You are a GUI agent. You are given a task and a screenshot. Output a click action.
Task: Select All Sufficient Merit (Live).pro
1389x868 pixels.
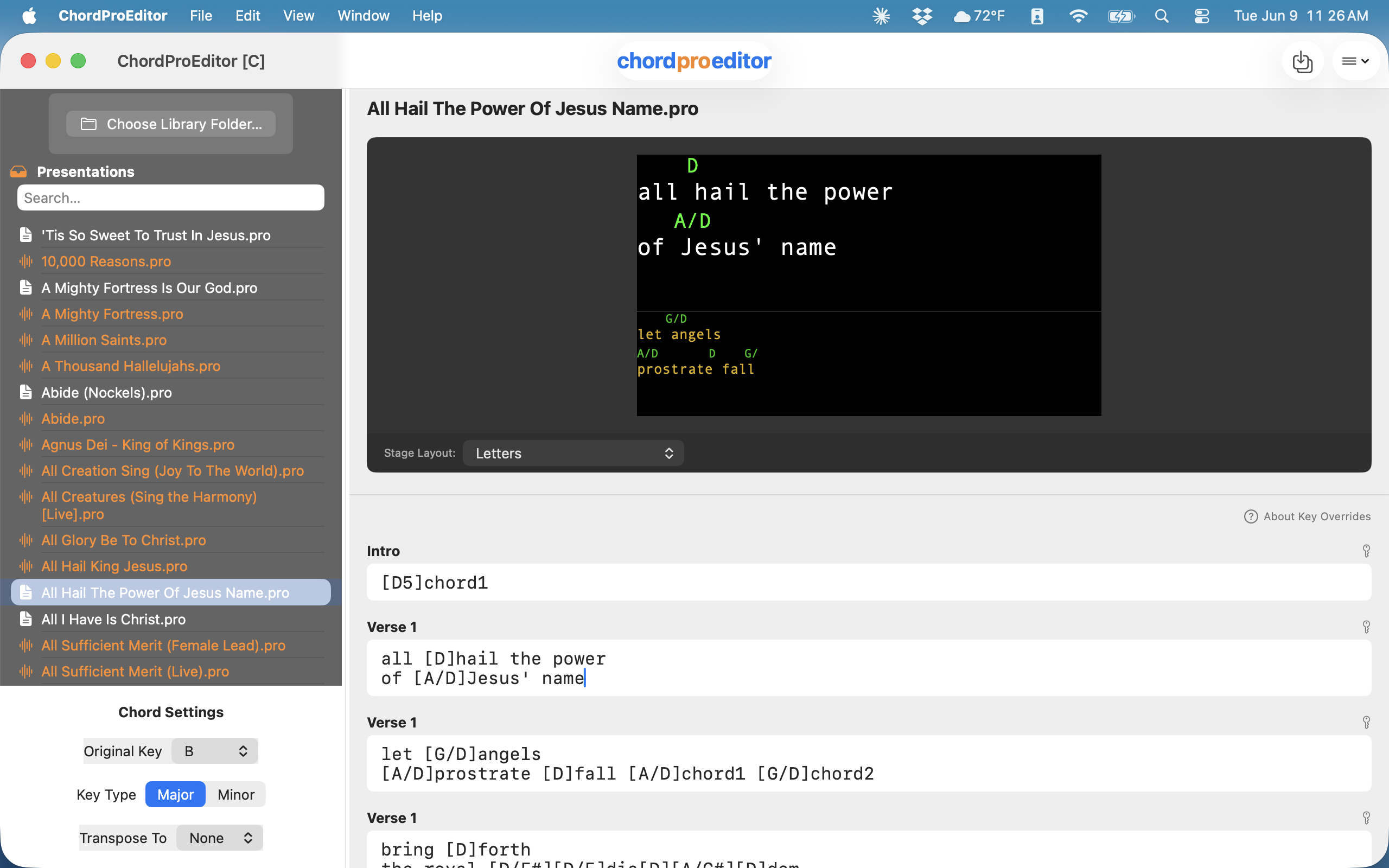click(x=171, y=671)
